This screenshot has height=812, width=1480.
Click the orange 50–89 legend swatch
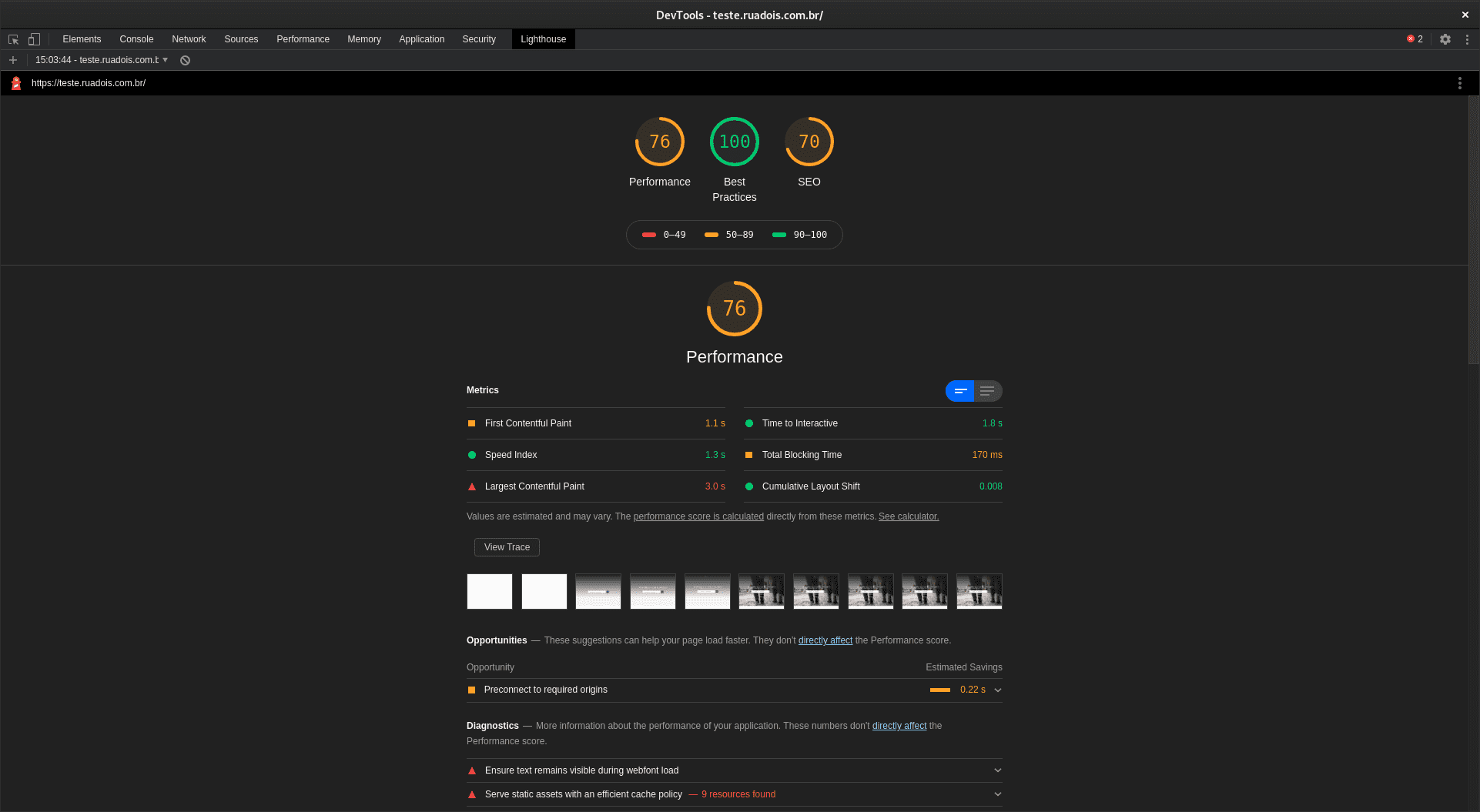click(x=712, y=235)
